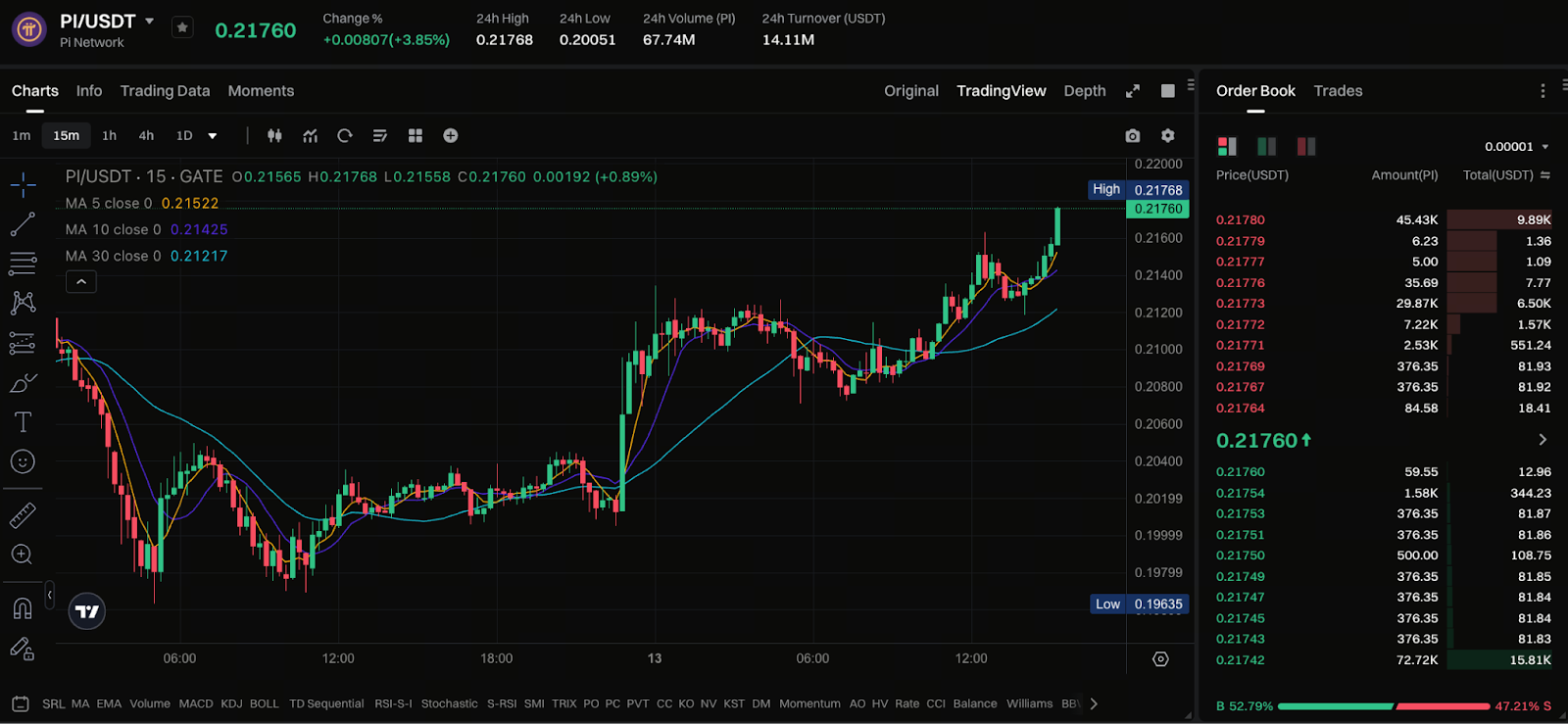
Task: Activate the zoom in tool
Action: tap(23, 555)
